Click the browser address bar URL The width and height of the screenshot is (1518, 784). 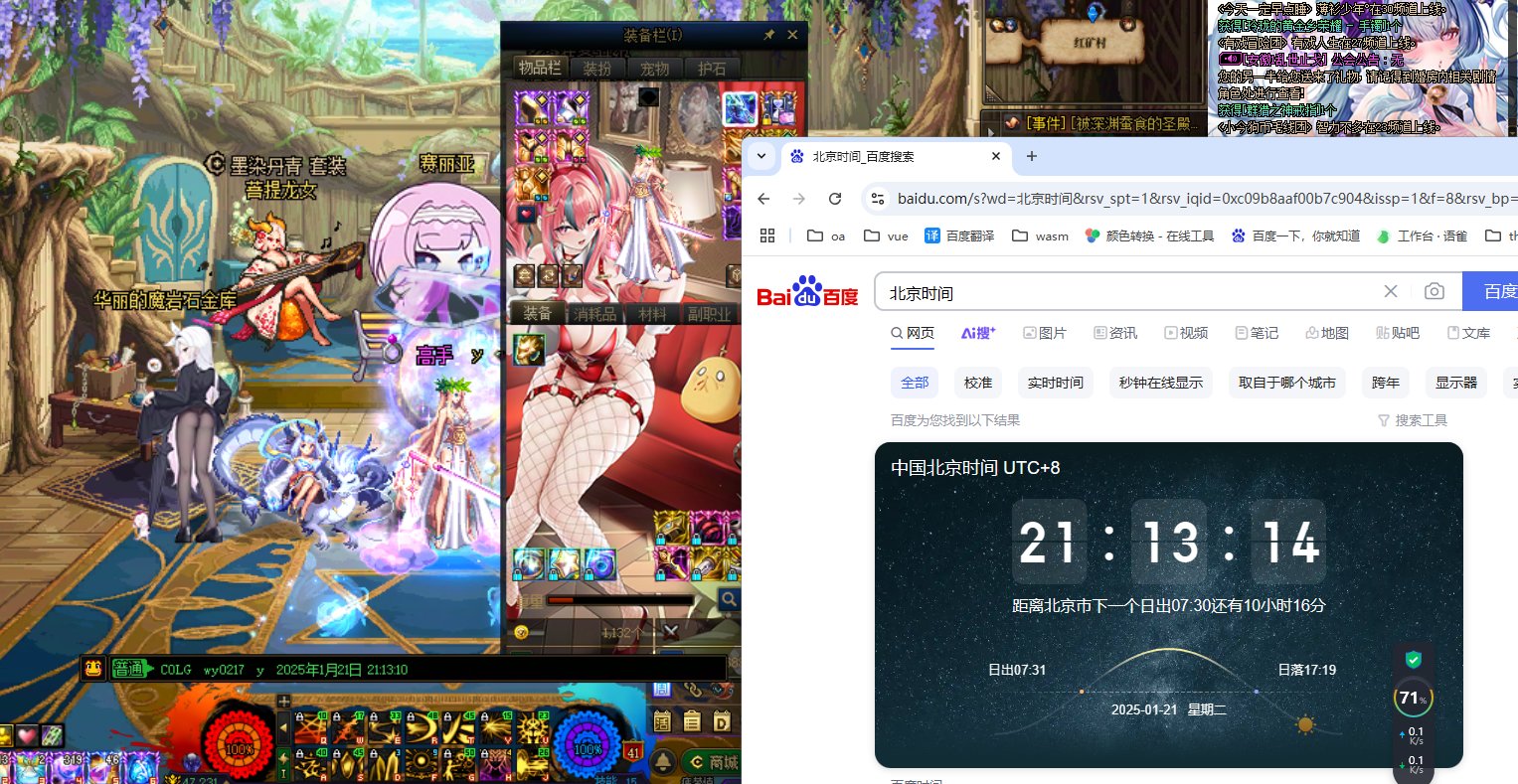(1207, 199)
